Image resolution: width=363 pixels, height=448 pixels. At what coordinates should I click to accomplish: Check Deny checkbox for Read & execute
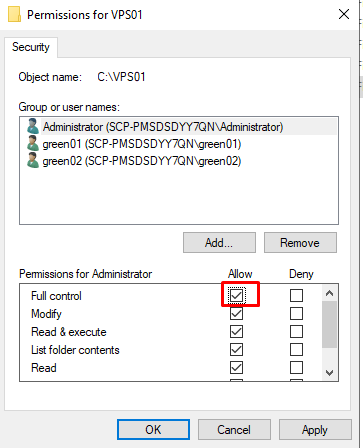(296, 331)
